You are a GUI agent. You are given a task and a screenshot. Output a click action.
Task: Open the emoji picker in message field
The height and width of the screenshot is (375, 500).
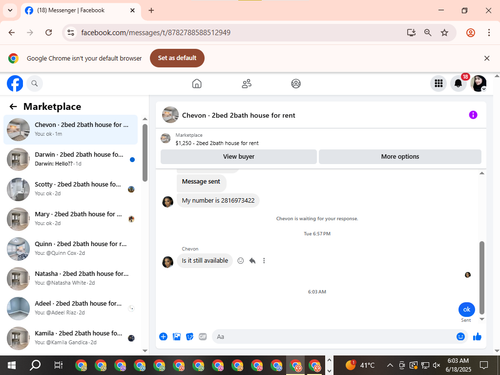pos(460,337)
